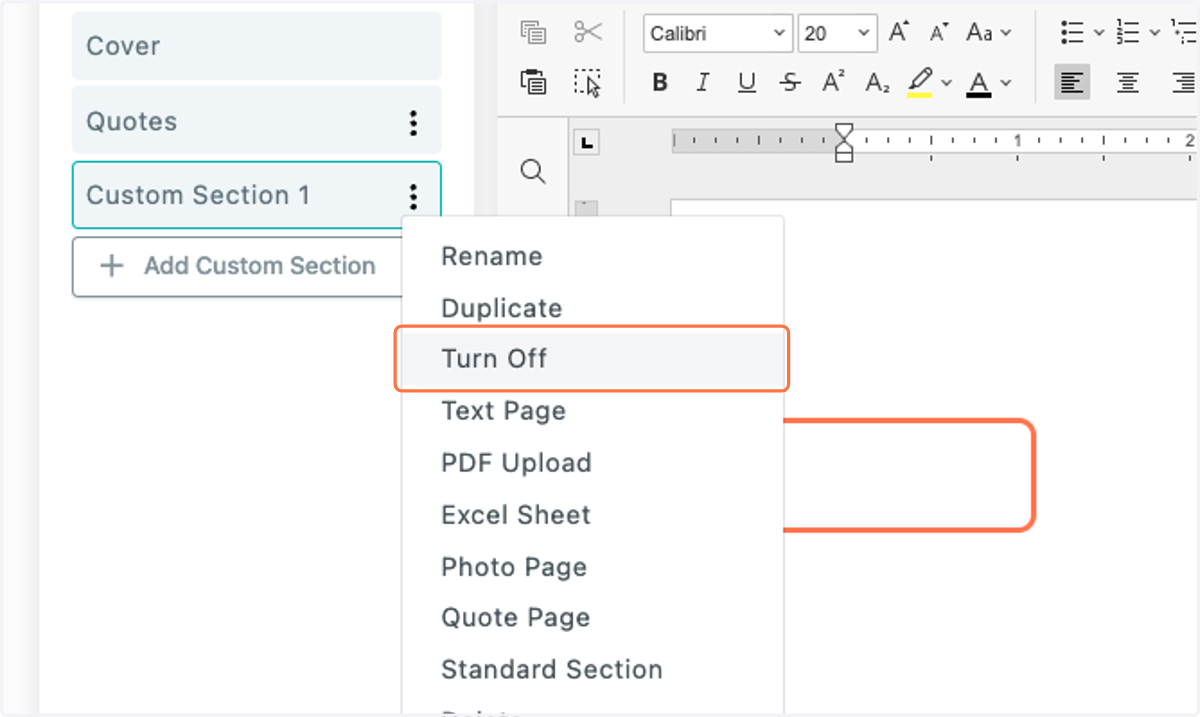Screen dimensions: 1200x717
Task: Align text right
Action: pyautogui.click(x=1185, y=83)
